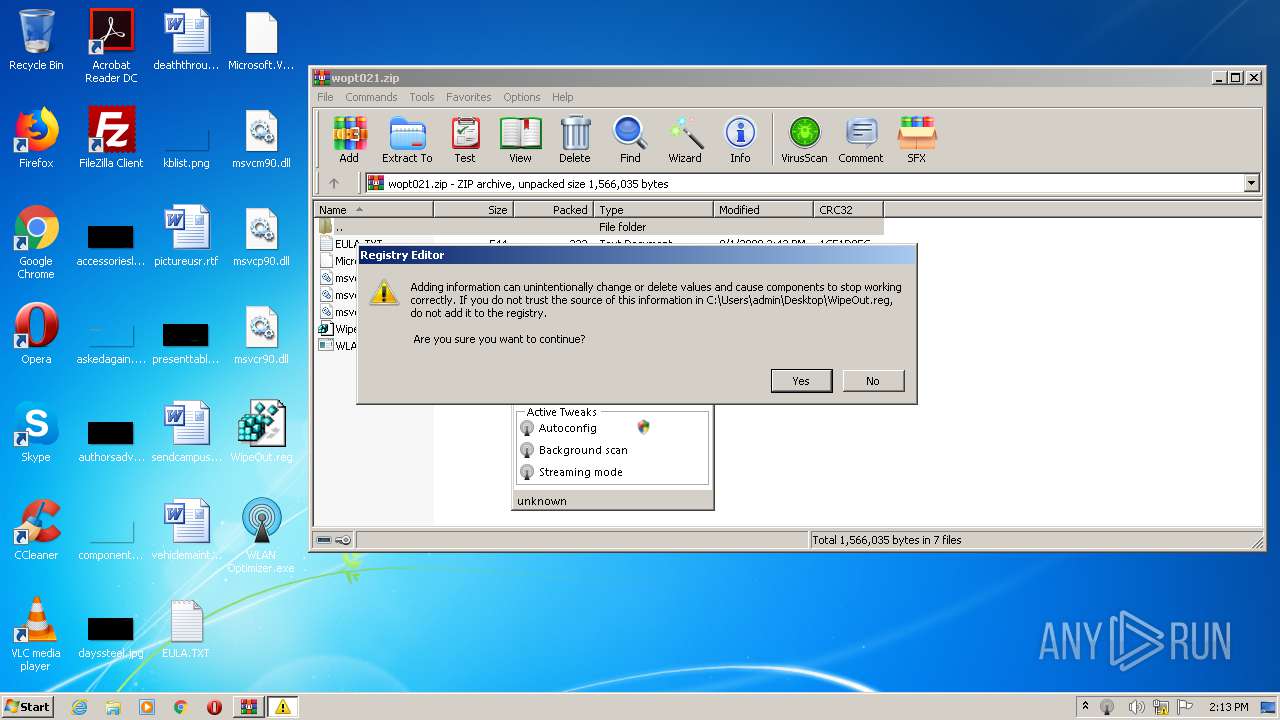The width and height of the screenshot is (1280, 720).
Task: Click Internet Explorer taskbar icon
Action: tap(79, 707)
